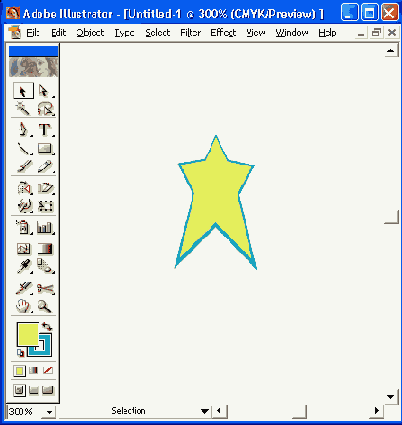Select the Pen tool
This screenshot has height=425, width=402.
point(23,130)
